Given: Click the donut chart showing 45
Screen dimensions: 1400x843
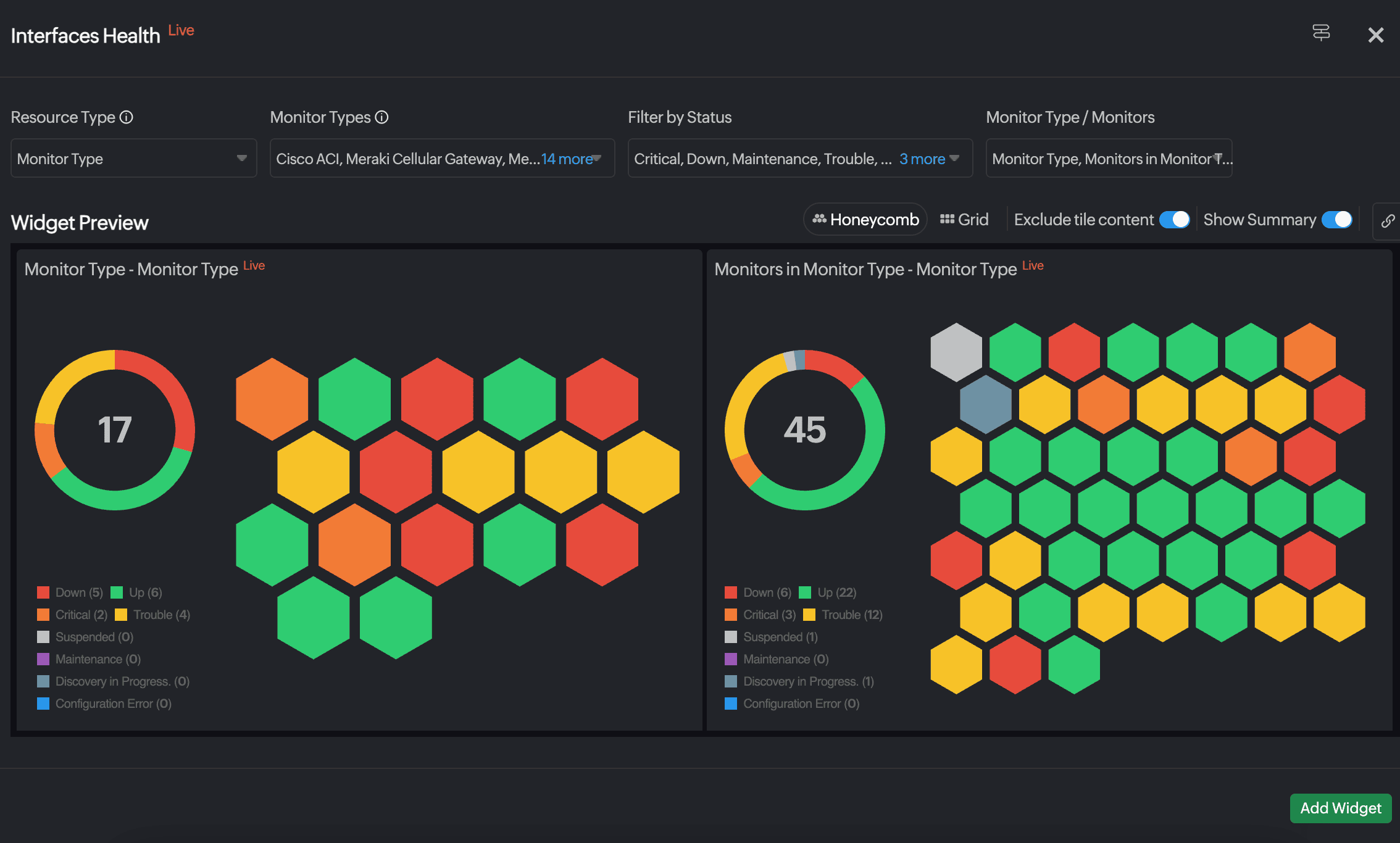Looking at the screenshot, I should click(804, 430).
